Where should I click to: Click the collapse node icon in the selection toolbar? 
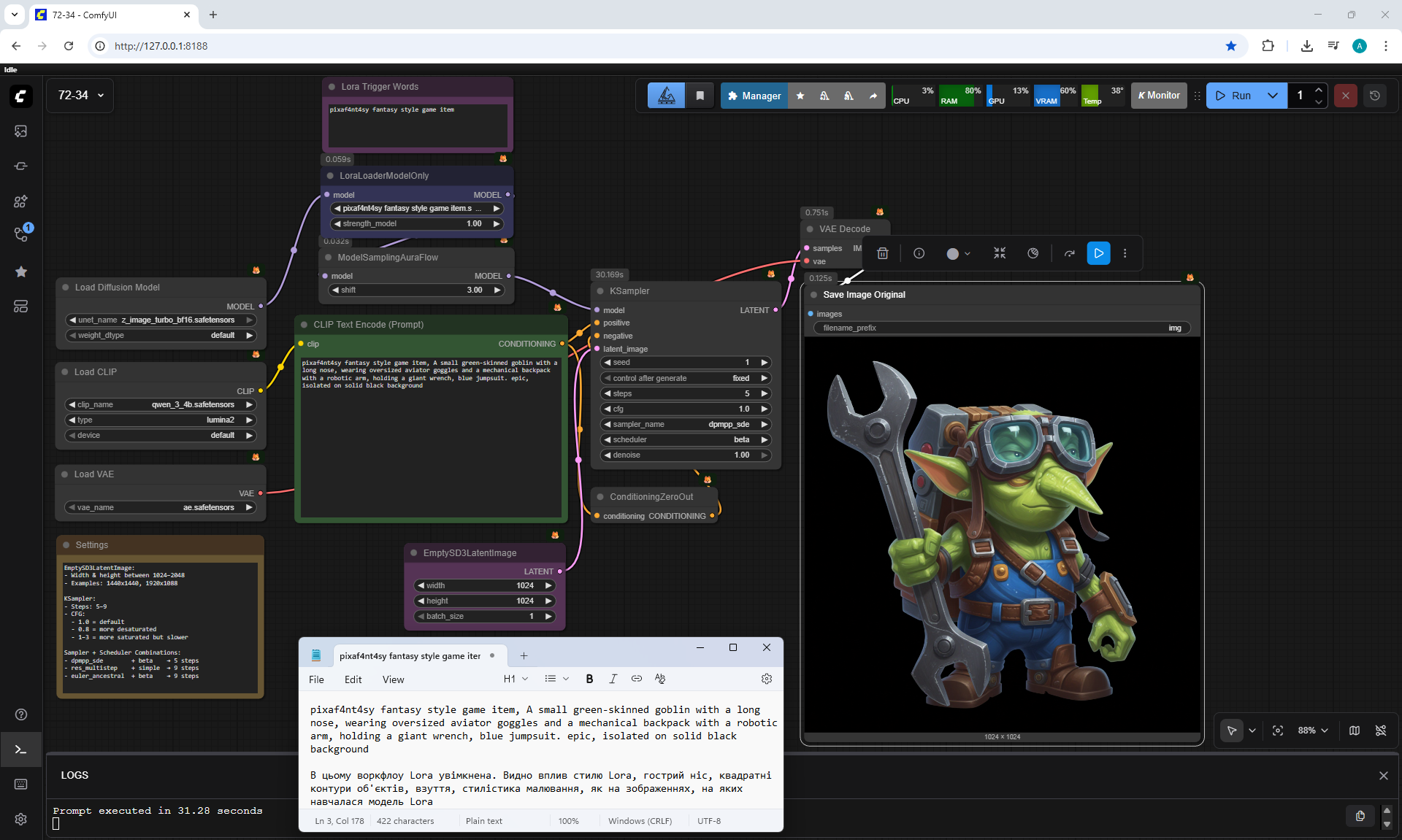coord(999,253)
